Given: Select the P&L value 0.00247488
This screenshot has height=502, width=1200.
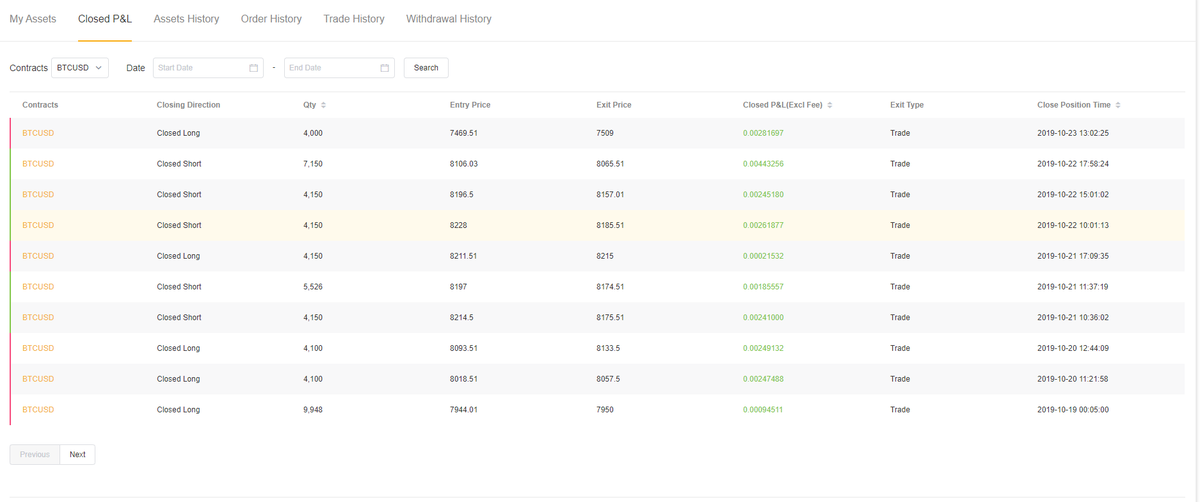Looking at the screenshot, I should tap(763, 379).
